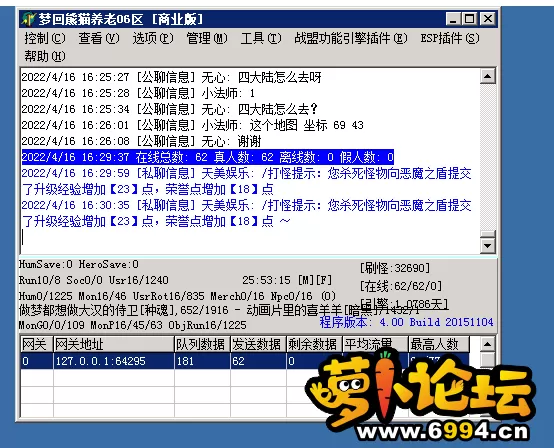554x448 pixels.
Task: Open the 控制(C) menu
Action: (45, 38)
